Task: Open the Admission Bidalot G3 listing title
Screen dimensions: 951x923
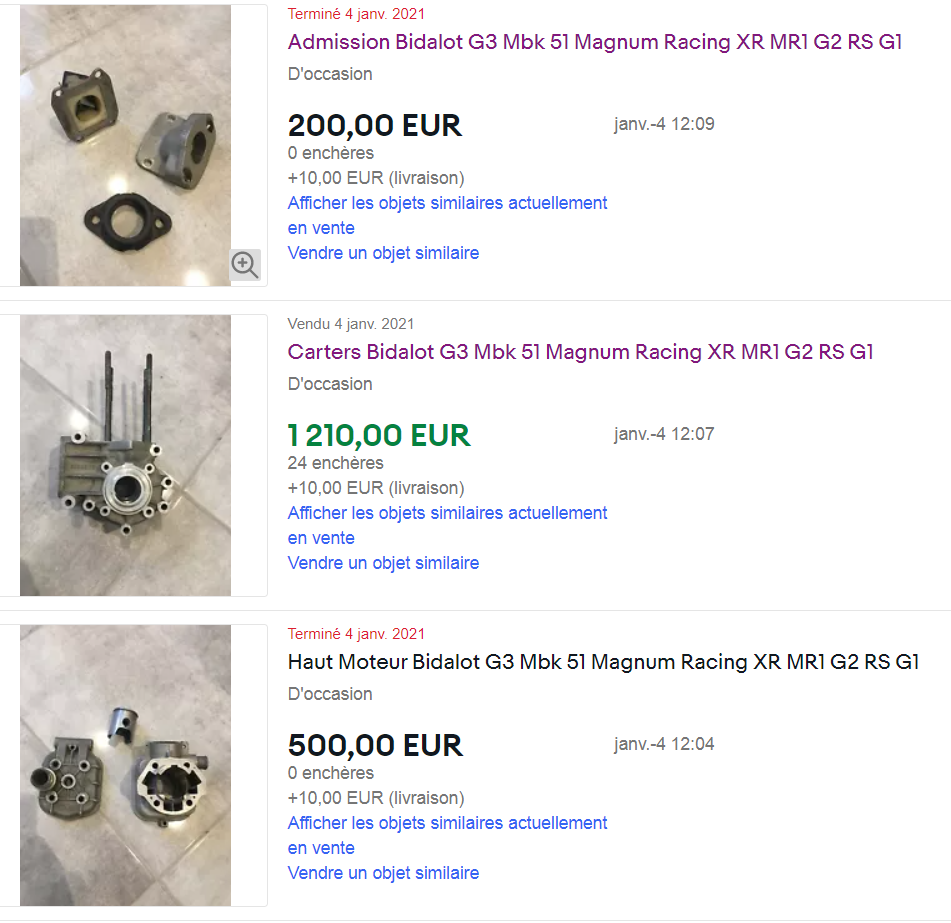Action: pos(594,42)
